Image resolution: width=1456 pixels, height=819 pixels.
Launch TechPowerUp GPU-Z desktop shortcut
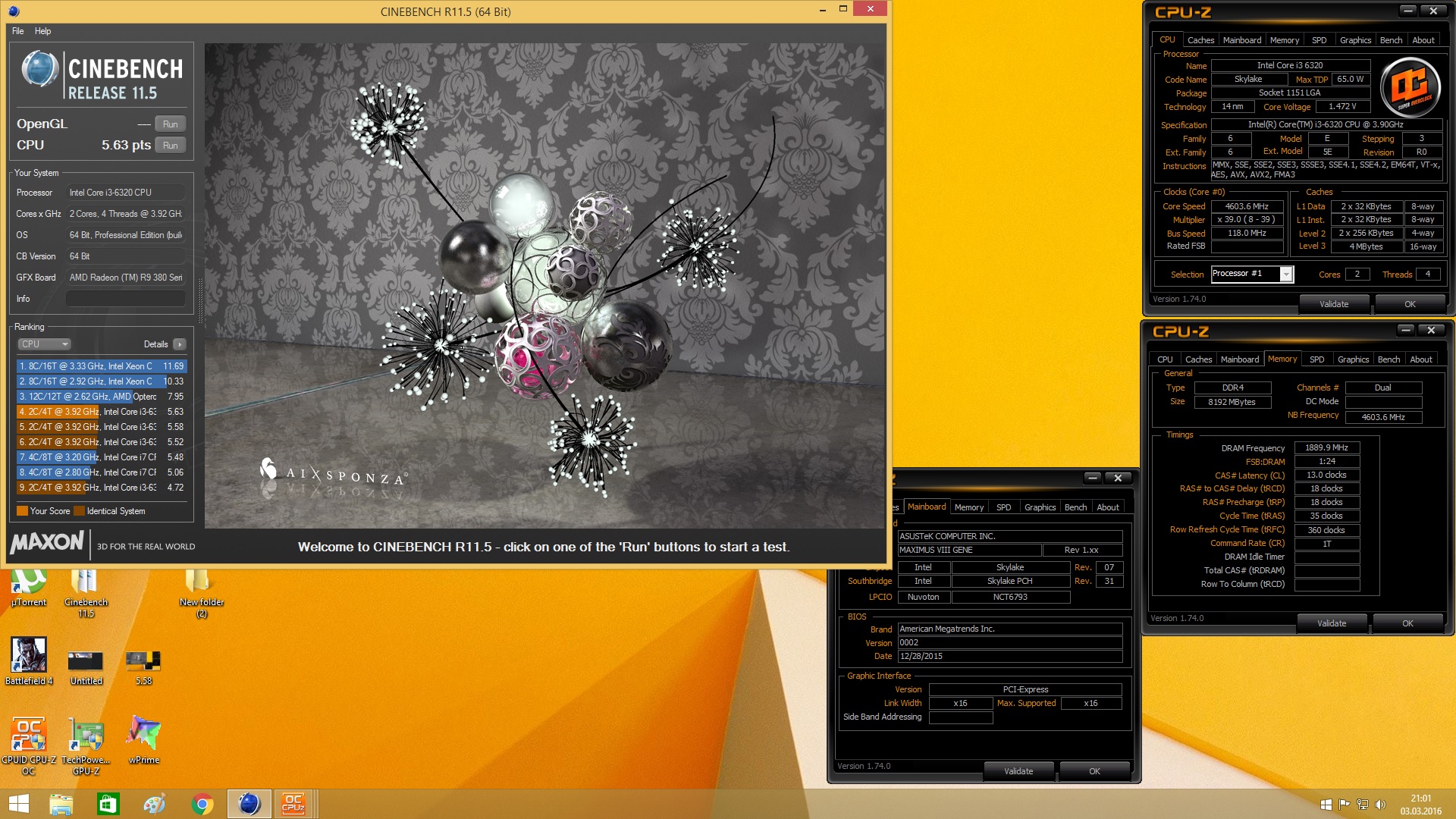pyautogui.click(x=86, y=745)
